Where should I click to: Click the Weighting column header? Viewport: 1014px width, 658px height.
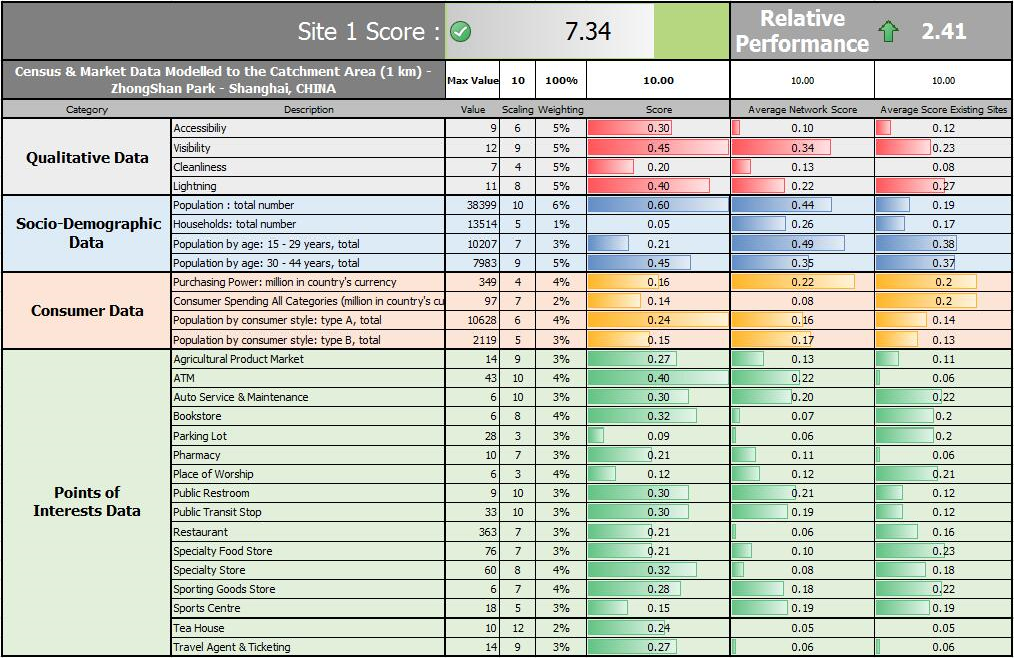[x=561, y=109]
